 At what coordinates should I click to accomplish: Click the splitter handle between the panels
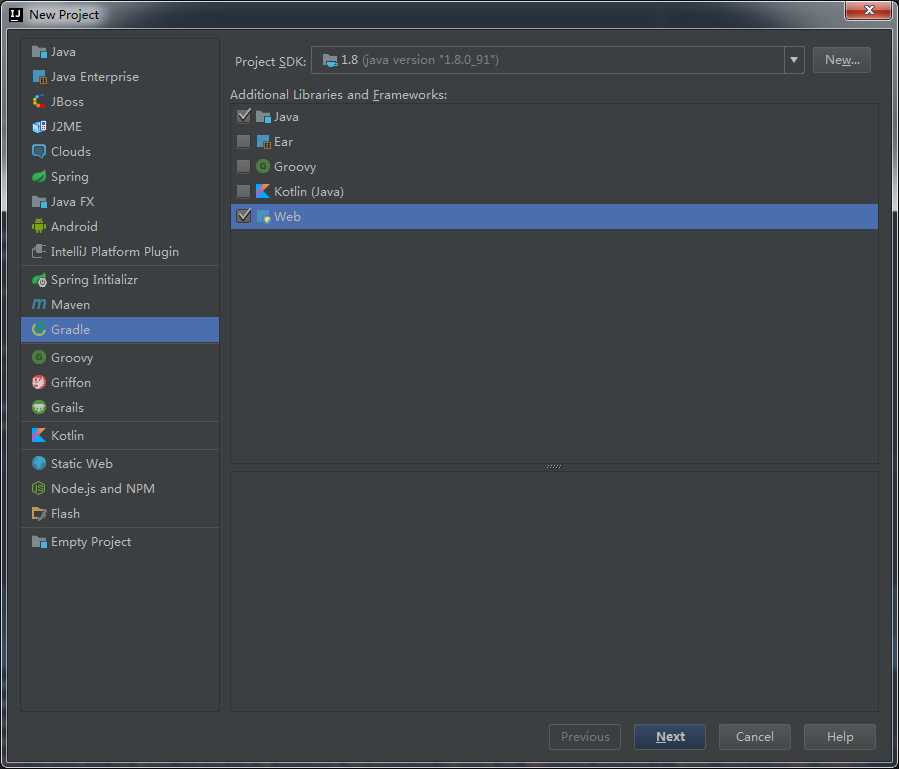(554, 467)
